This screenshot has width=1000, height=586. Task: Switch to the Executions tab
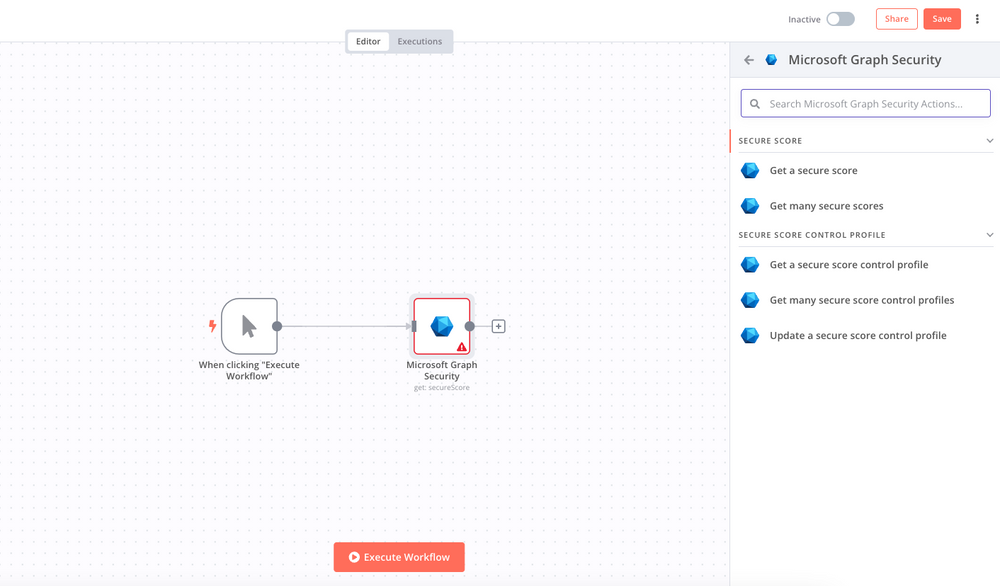[x=419, y=41]
